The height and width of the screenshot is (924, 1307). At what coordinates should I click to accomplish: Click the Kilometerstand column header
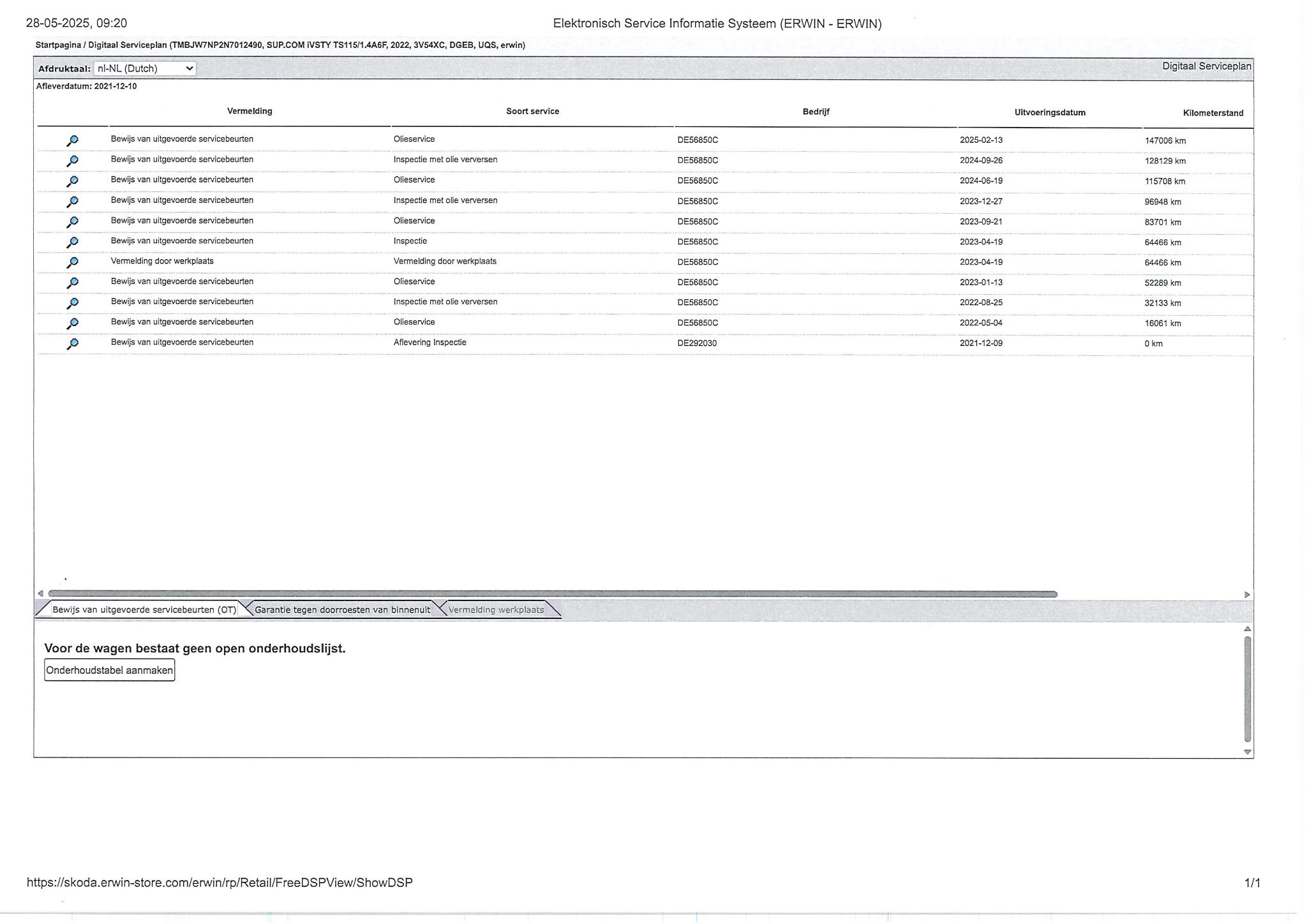(x=1213, y=113)
